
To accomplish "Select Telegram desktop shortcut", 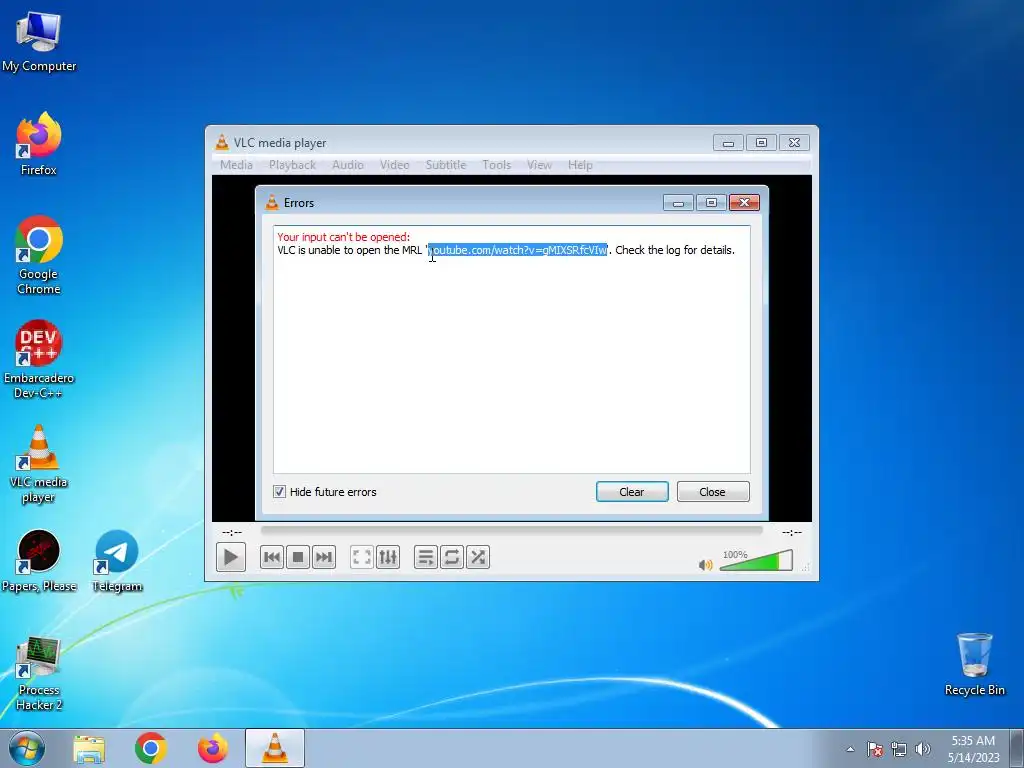I will tap(117, 560).
